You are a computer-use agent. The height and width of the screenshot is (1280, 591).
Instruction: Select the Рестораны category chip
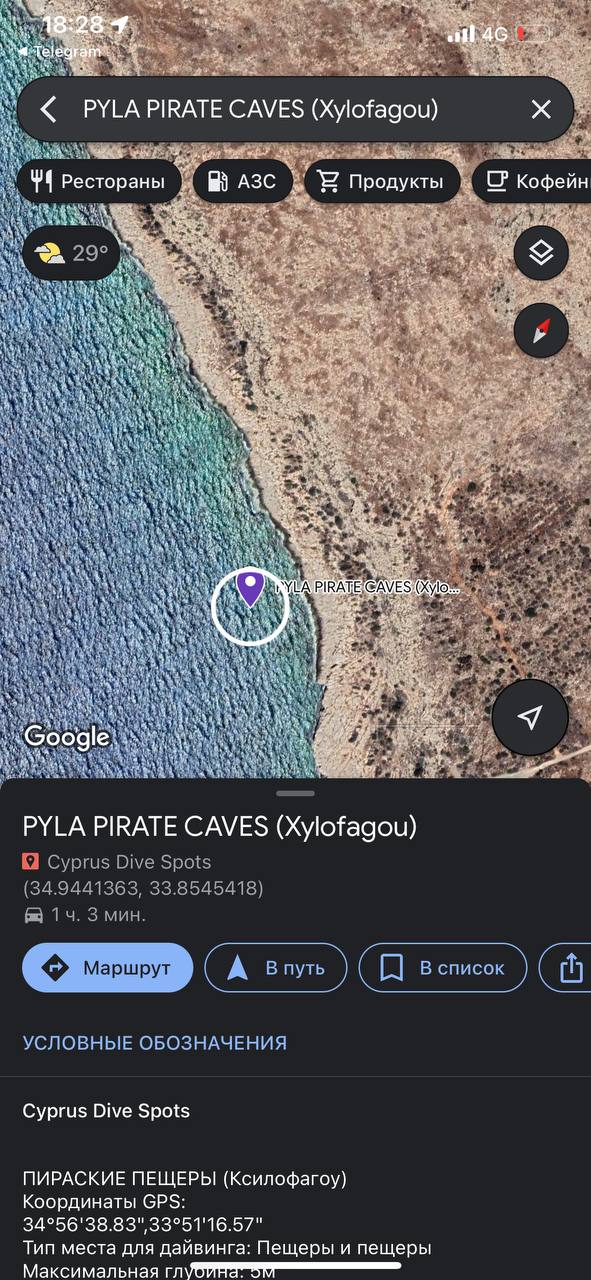pos(98,182)
